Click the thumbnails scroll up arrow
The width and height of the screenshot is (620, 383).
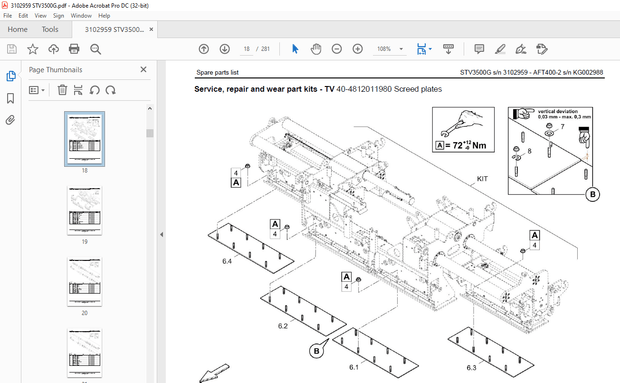[x=150, y=108]
